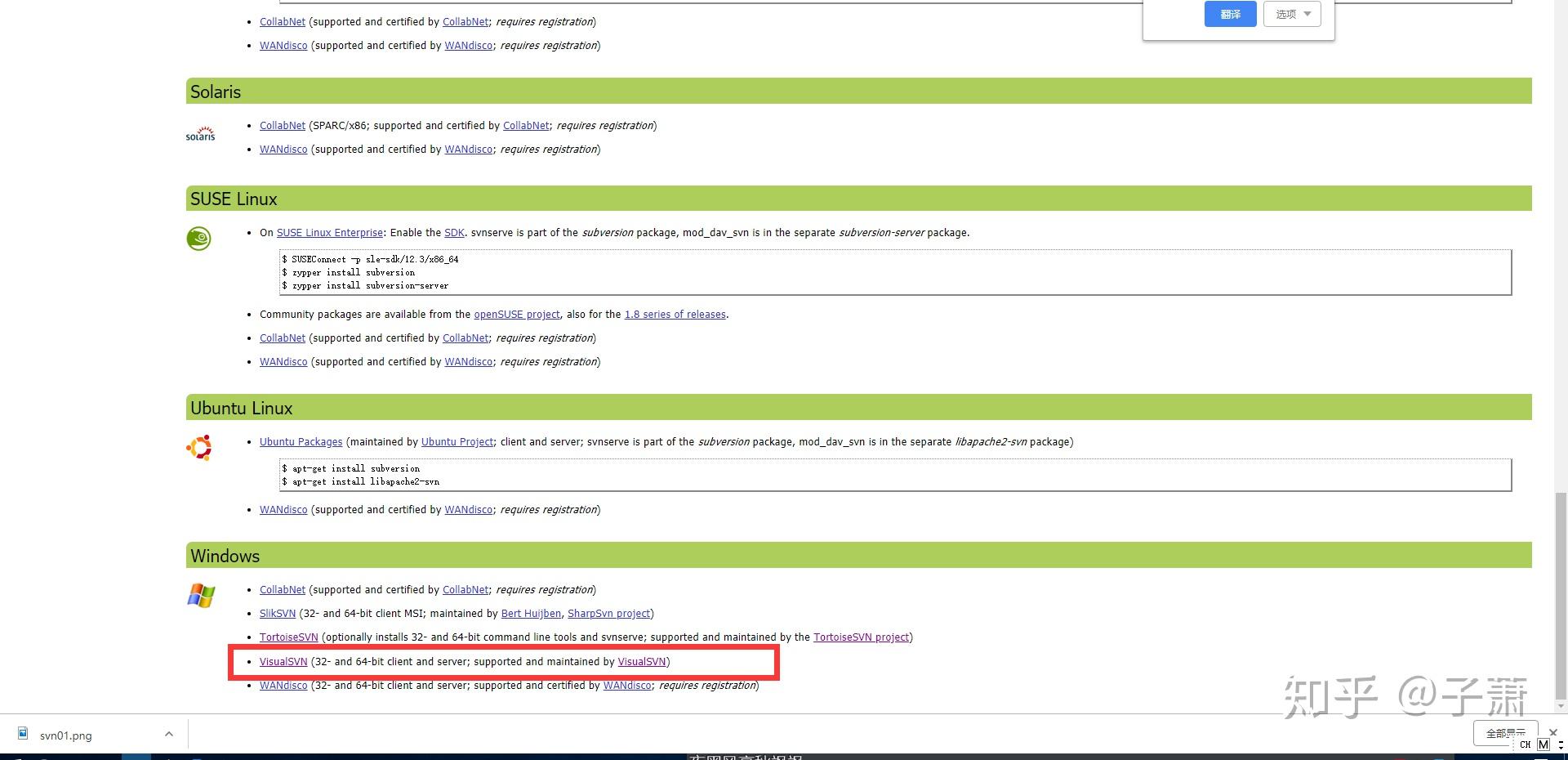This screenshot has height=760, width=1568.
Task: Click the M input method icon
Action: coord(1543,744)
